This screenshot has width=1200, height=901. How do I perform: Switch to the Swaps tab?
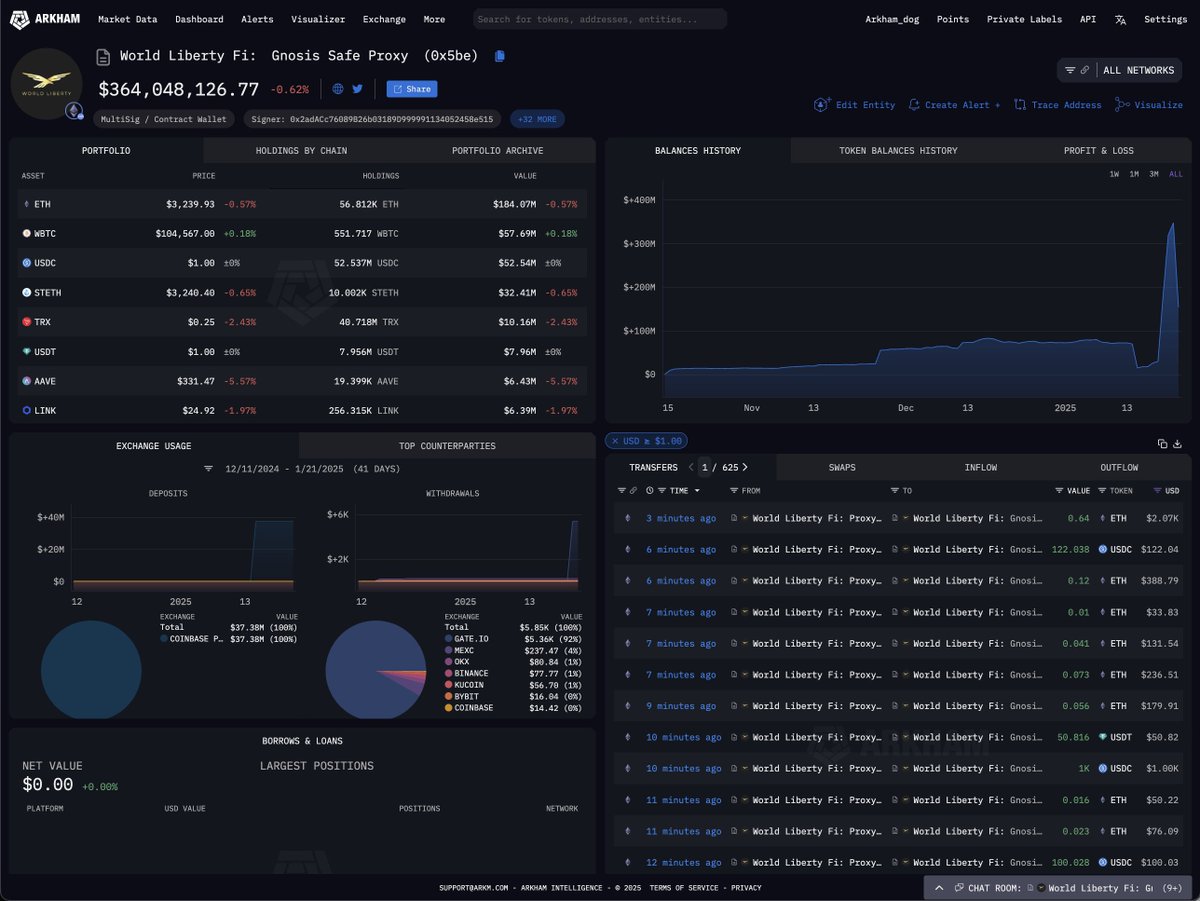click(842, 467)
